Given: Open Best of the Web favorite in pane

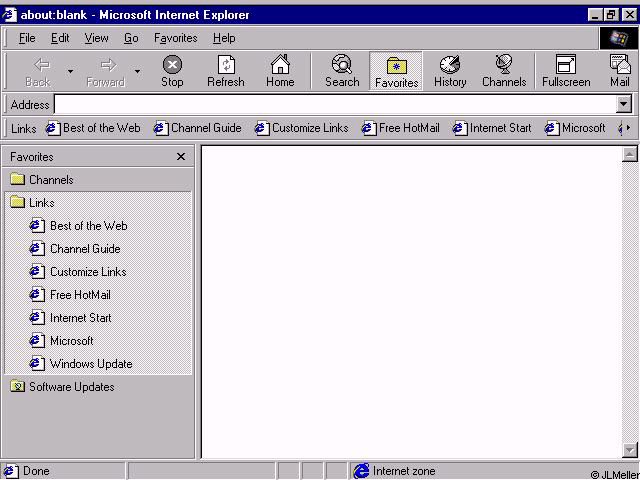Looking at the screenshot, I should pyautogui.click(x=78, y=226).
